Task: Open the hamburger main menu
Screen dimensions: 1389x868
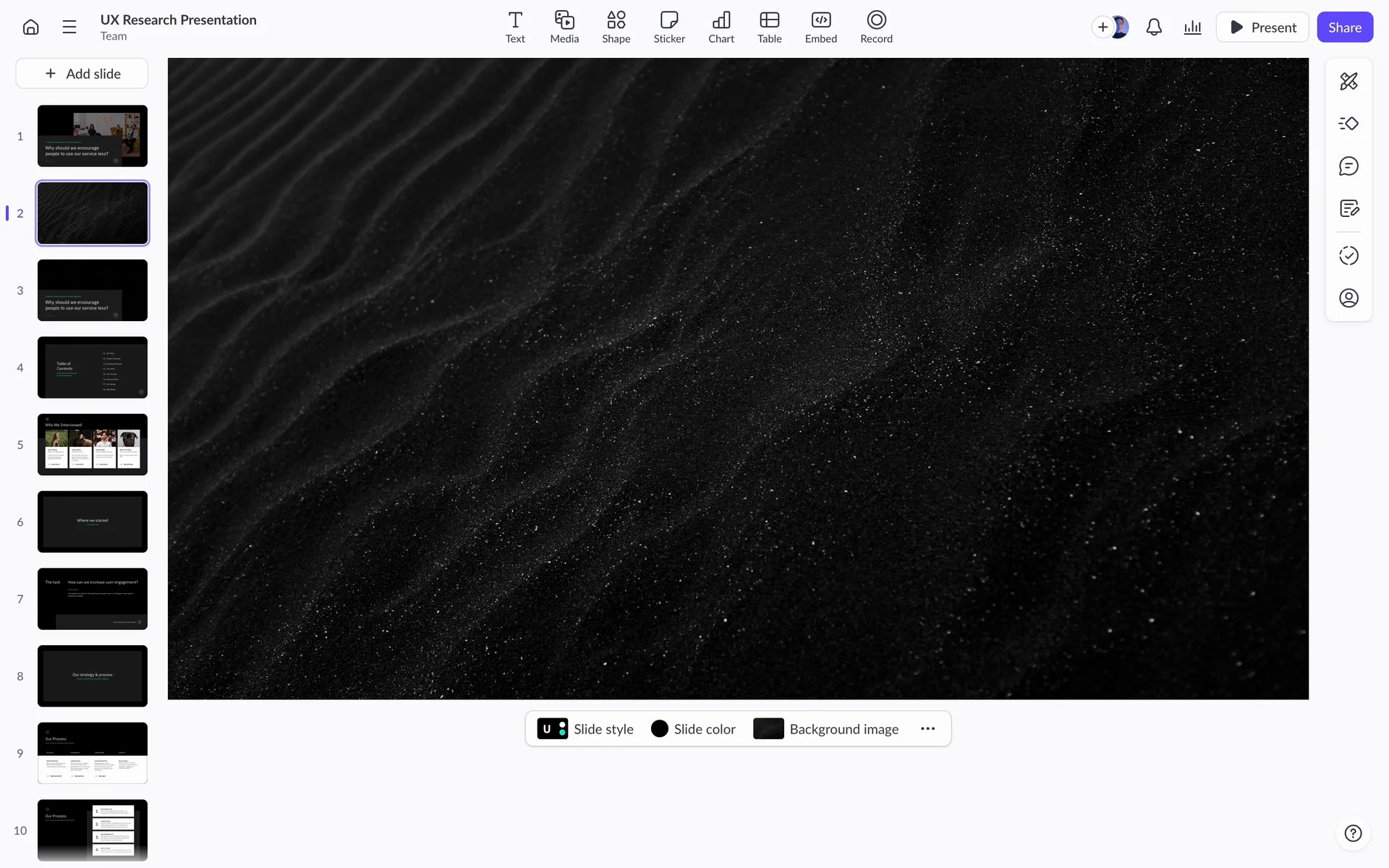Action: tap(69, 27)
